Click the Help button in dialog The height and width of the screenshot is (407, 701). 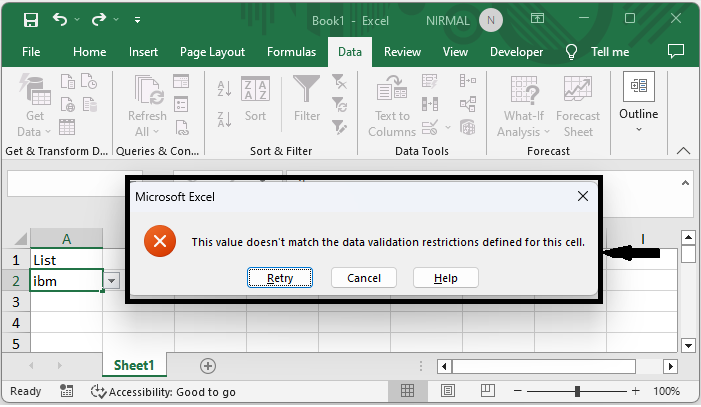(446, 278)
